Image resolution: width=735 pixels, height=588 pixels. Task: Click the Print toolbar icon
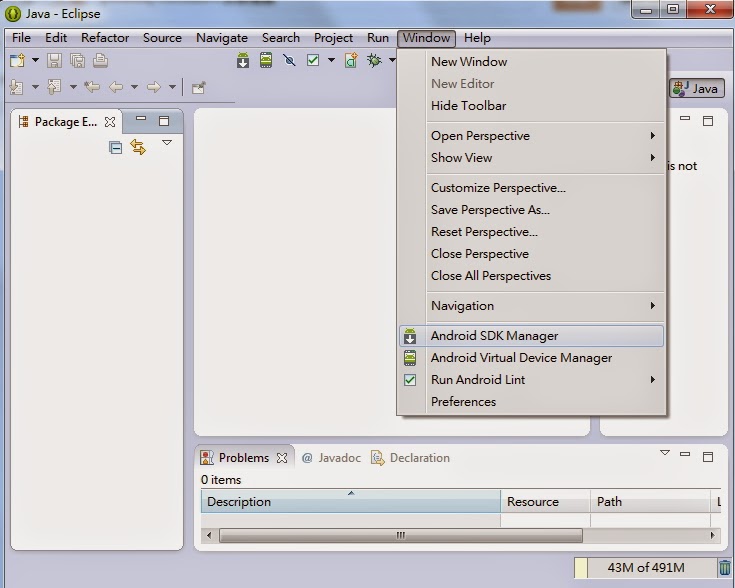[100, 60]
